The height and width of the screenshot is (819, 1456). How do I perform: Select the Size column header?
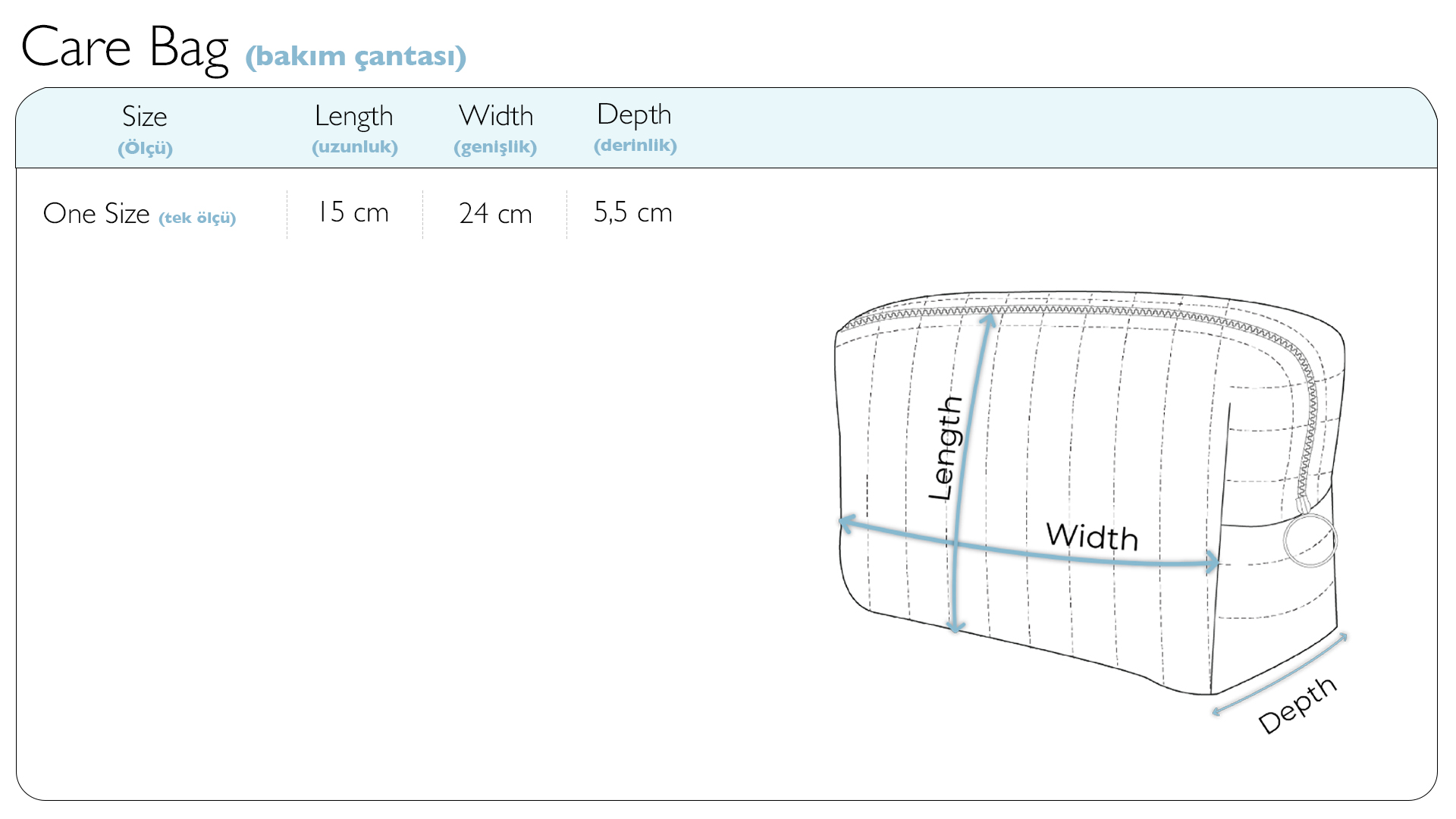[145, 116]
